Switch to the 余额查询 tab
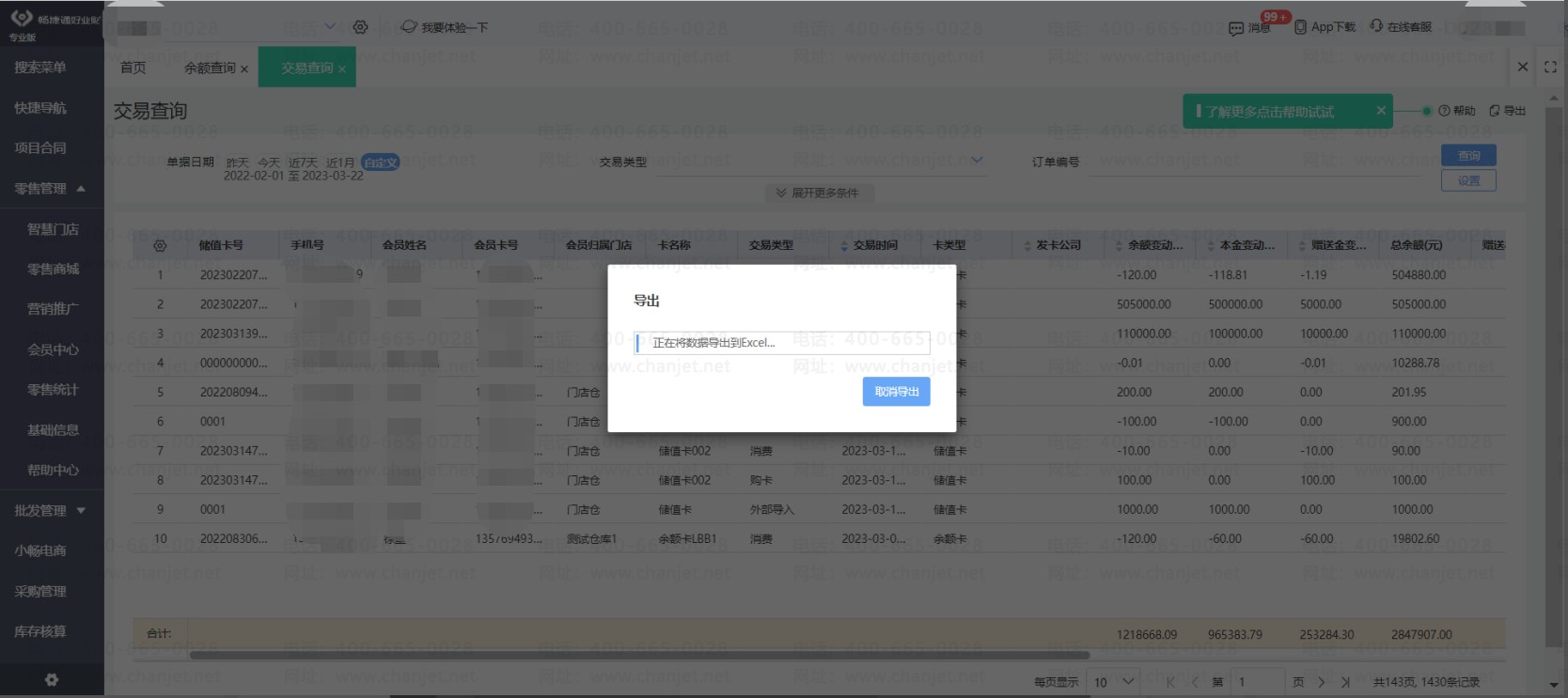The width and height of the screenshot is (1568, 698). [x=210, y=68]
